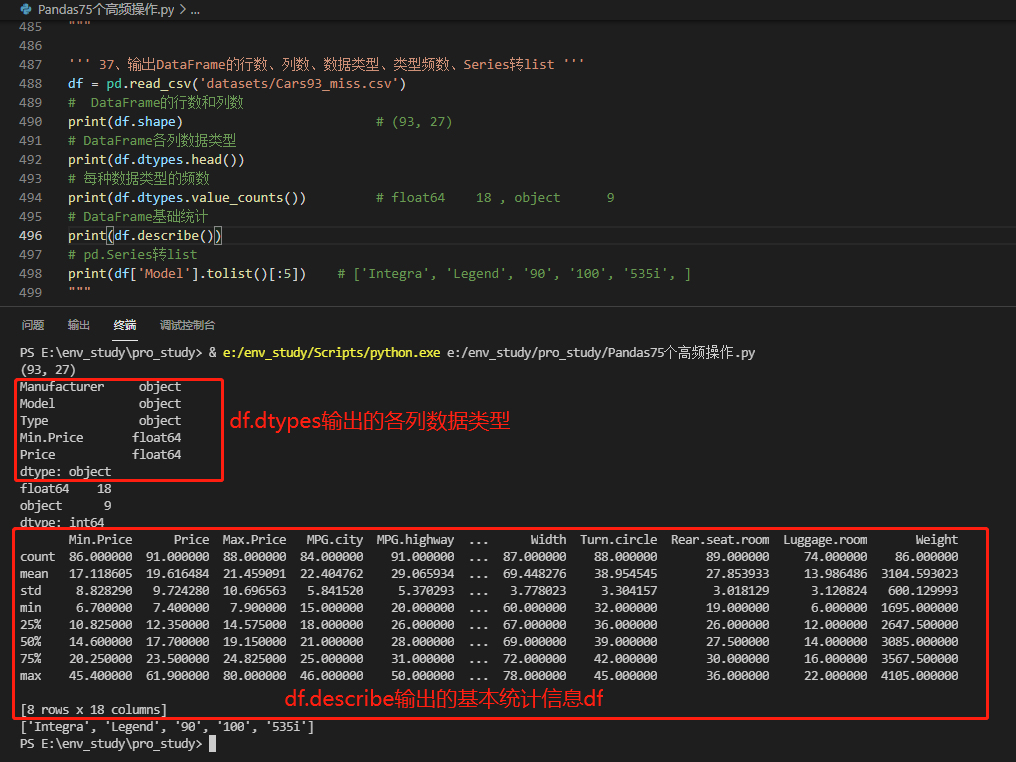Click the line 487 docstring title text
The height and width of the screenshot is (762, 1016).
pos(327,65)
